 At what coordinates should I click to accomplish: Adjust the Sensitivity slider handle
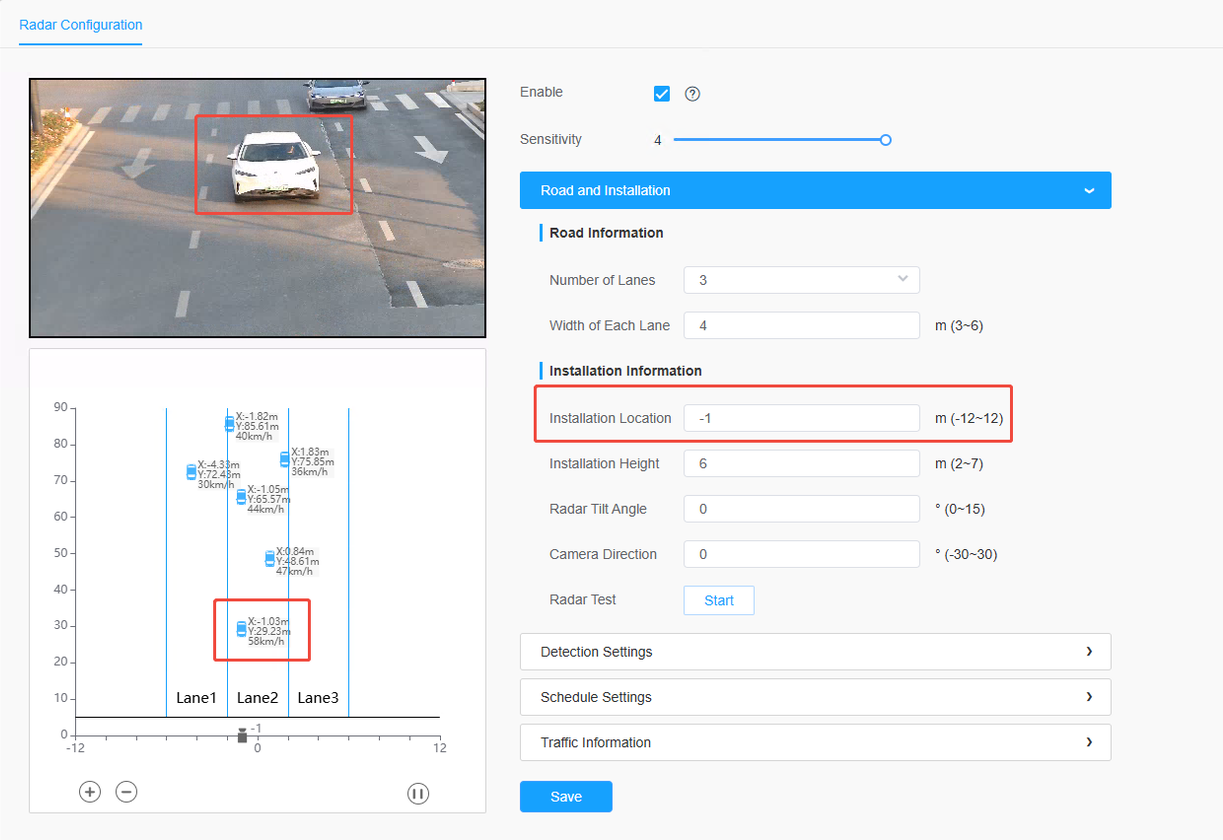885,140
